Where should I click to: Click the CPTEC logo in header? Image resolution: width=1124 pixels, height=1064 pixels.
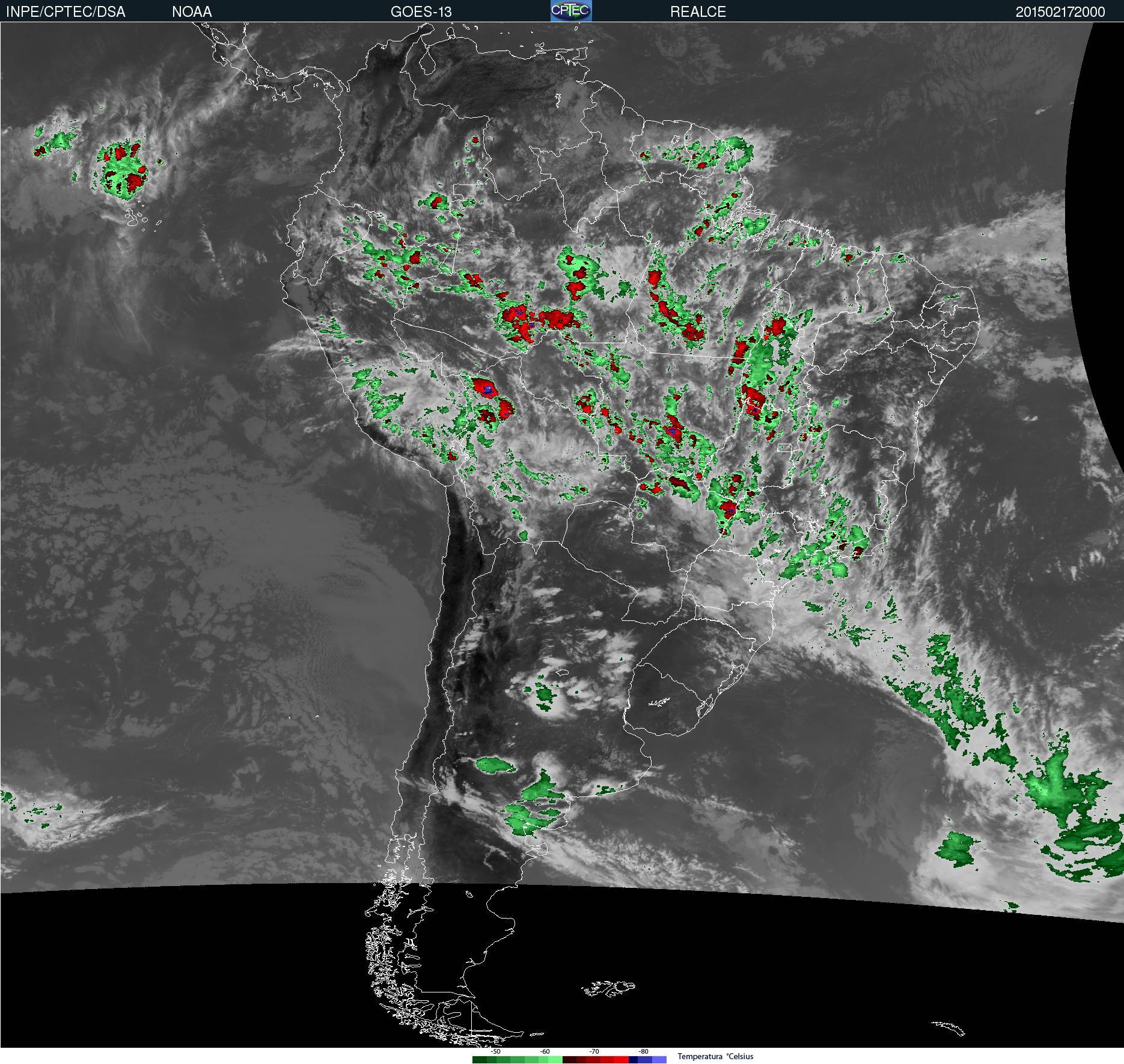point(571,11)
